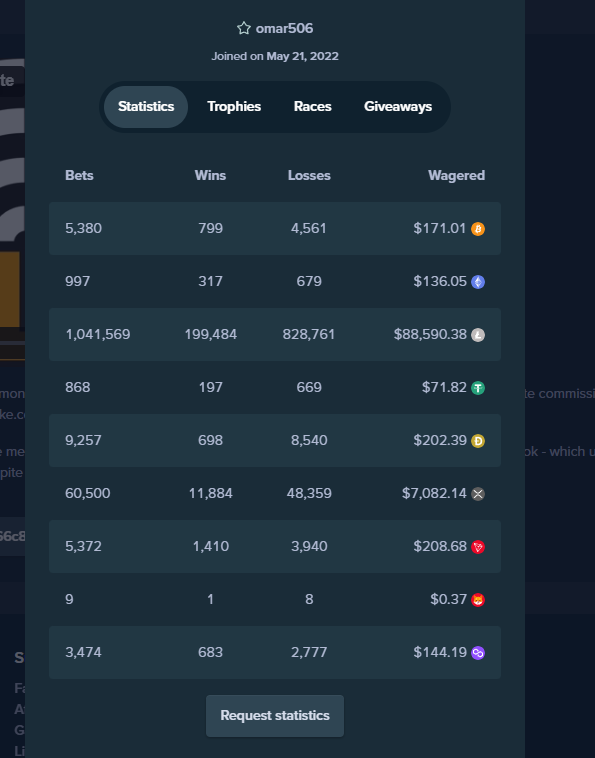595x758 pixels.
Task: Click the Shiba Inu icon next to $0.37
Action: [x=478, y=600]
